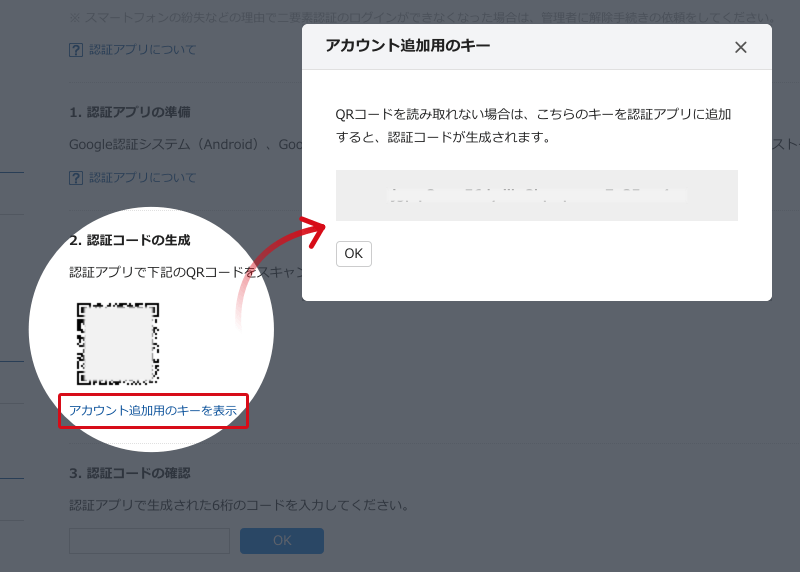800x572 pixels.
Task: Click dialog message starting QRコードを読み取れない場合は
Action: tap(533, 126)
